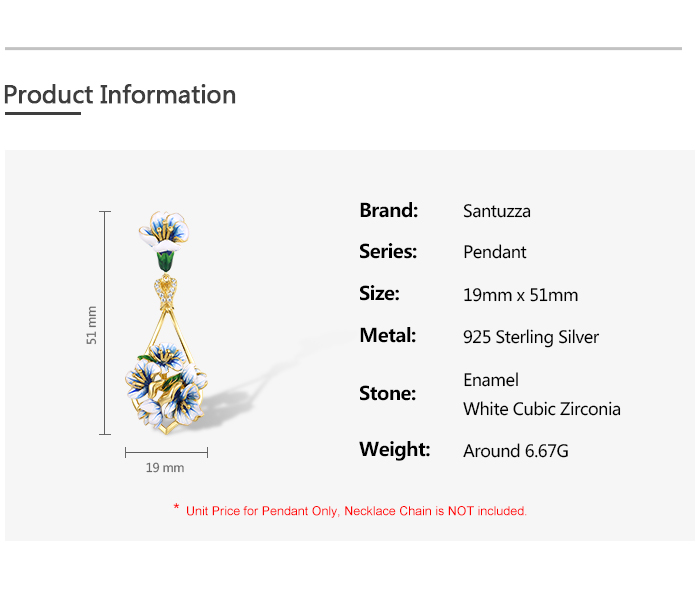Image resolution: width=700 pixels, height=589 pixels.
Task: Click the 19mm x 51mm size value
Action: pyautogui.click(x=521, y=295)
